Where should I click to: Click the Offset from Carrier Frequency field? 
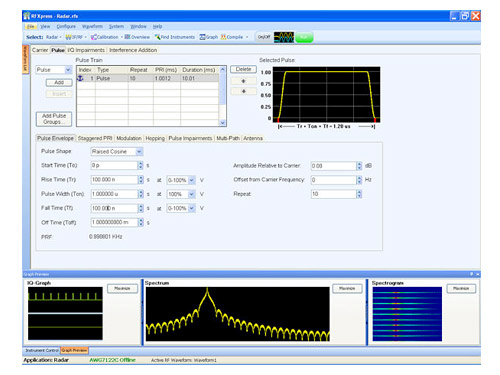333,180
